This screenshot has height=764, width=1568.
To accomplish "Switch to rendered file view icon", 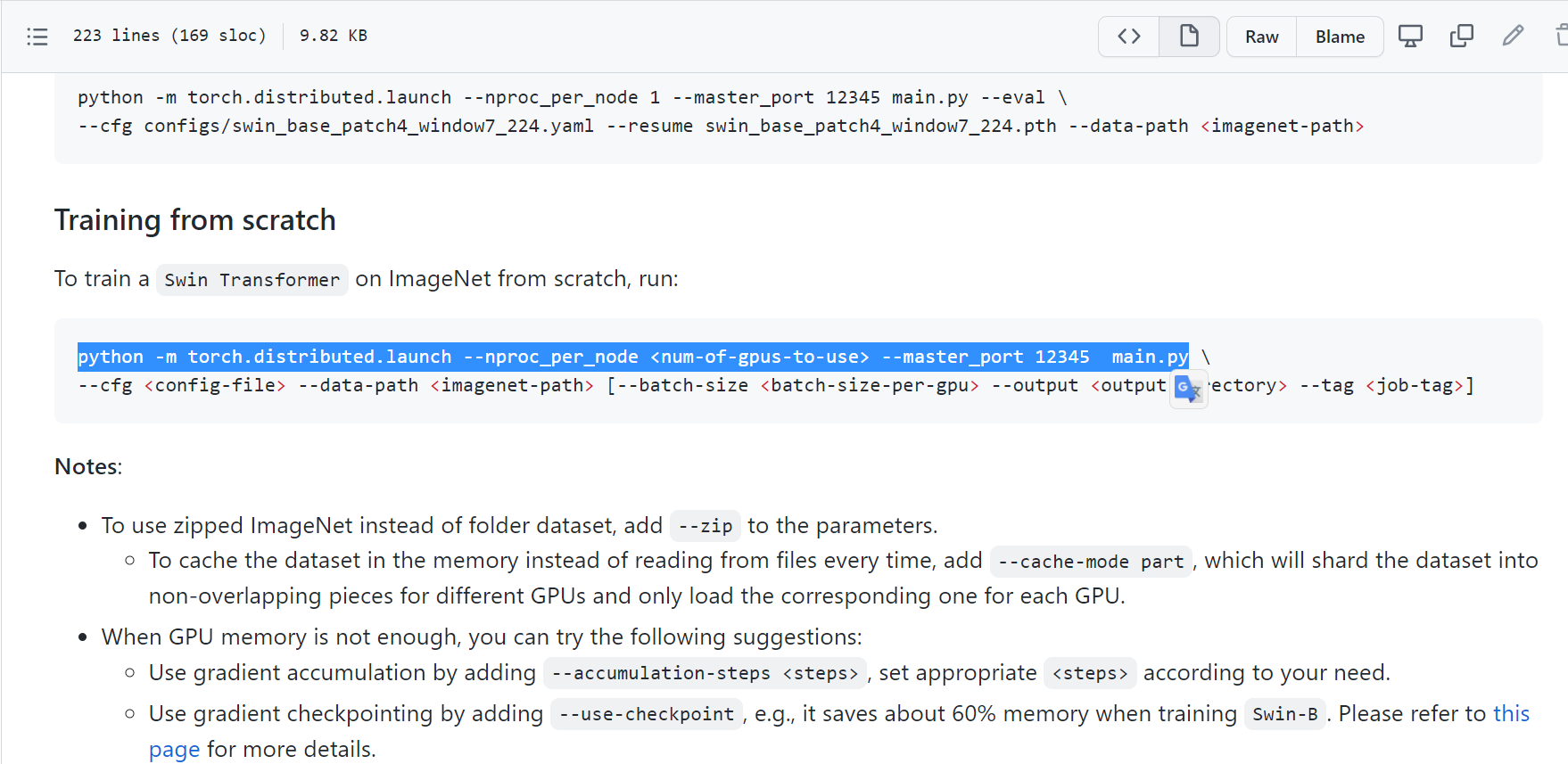I will [1189, 37].
